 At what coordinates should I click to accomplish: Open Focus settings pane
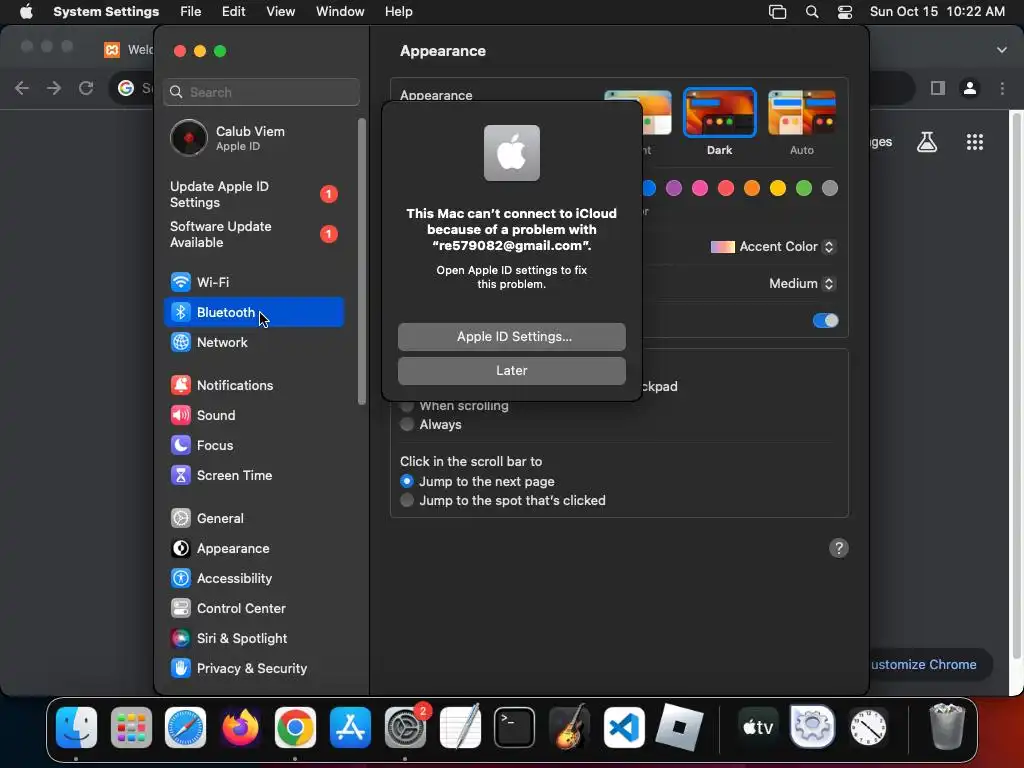tap(253, 445)
